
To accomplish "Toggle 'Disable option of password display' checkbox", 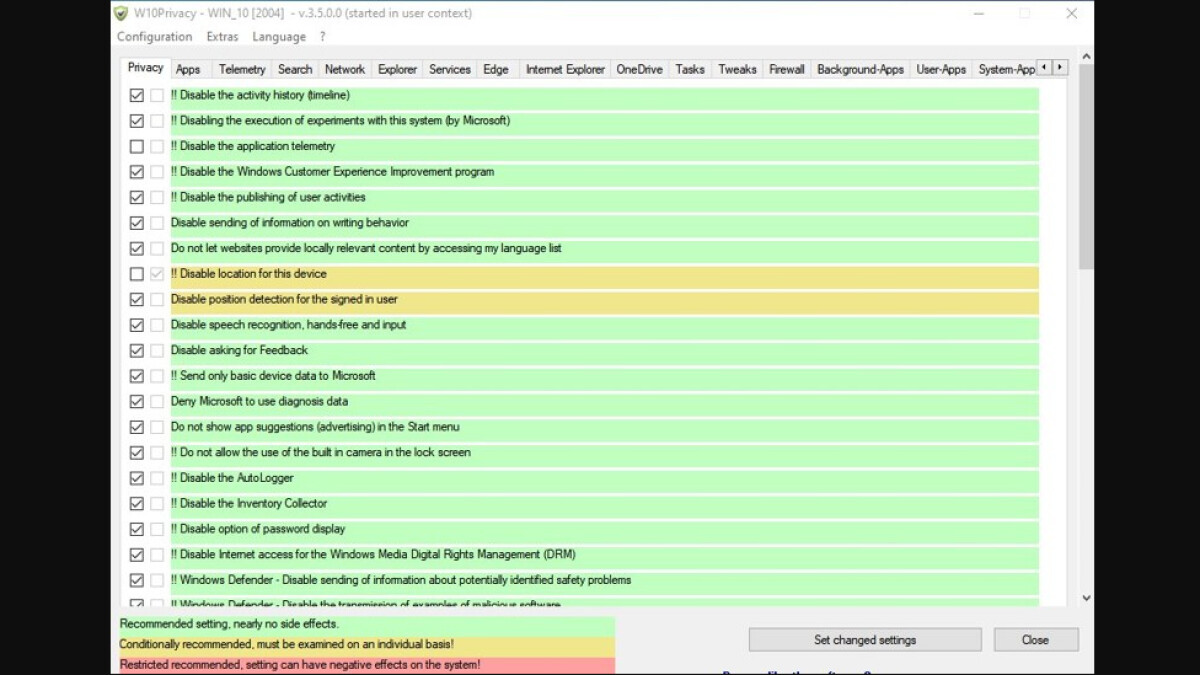I will 137,529.
